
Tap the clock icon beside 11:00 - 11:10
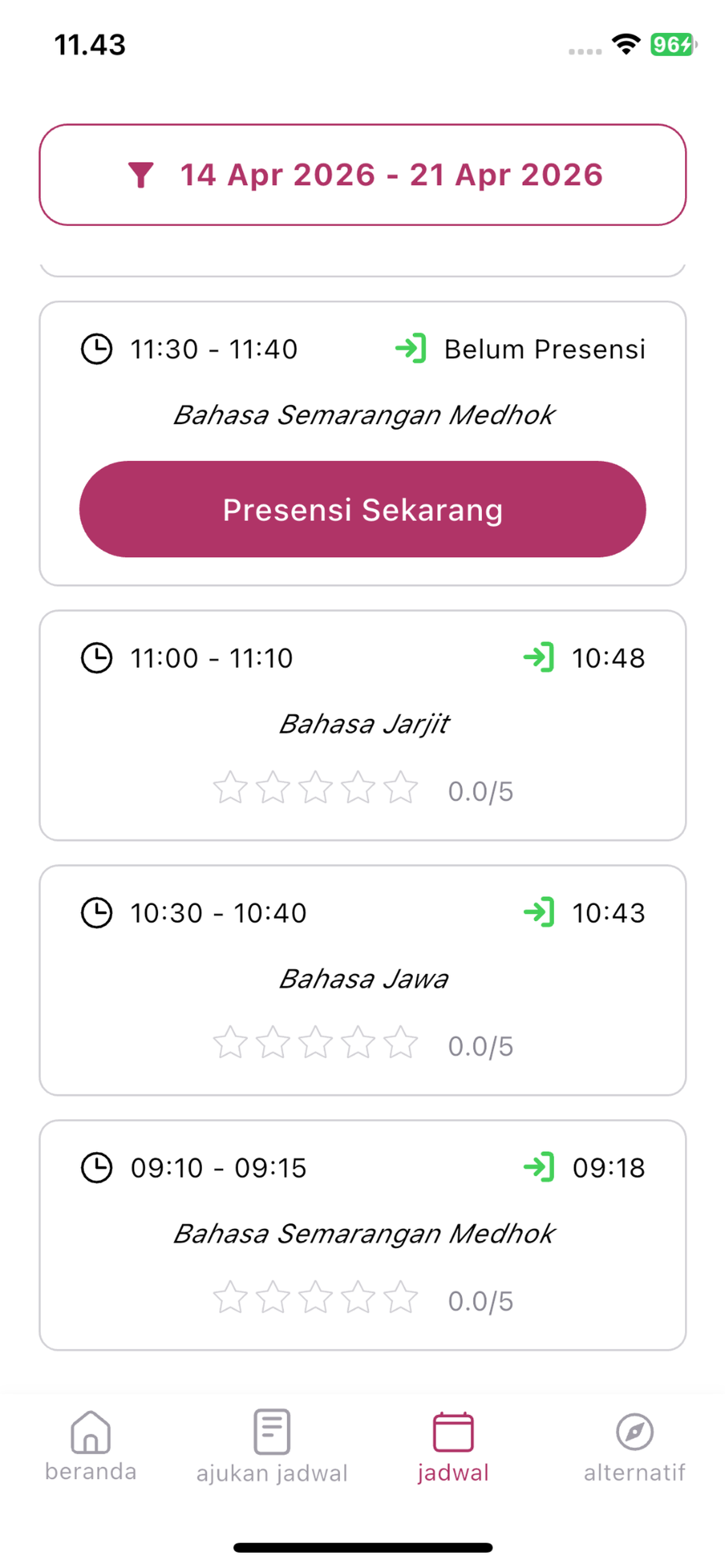(97, 658)
